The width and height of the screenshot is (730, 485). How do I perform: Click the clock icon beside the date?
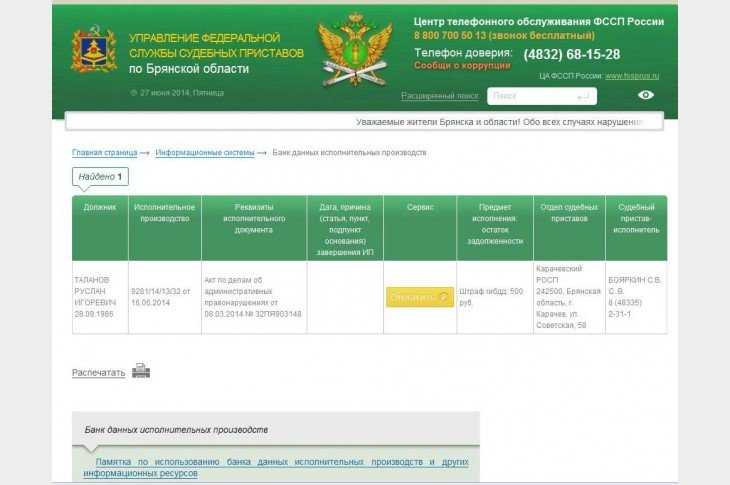(133, 93)
